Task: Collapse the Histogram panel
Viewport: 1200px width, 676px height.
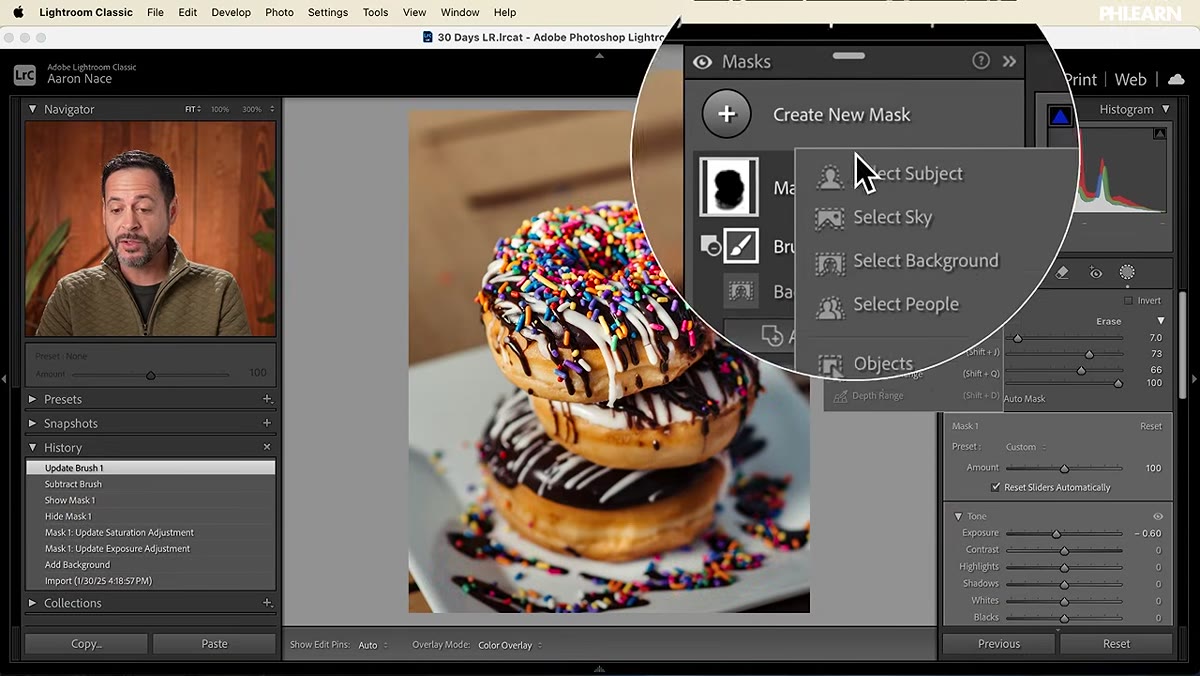Action: point(1165,109)
